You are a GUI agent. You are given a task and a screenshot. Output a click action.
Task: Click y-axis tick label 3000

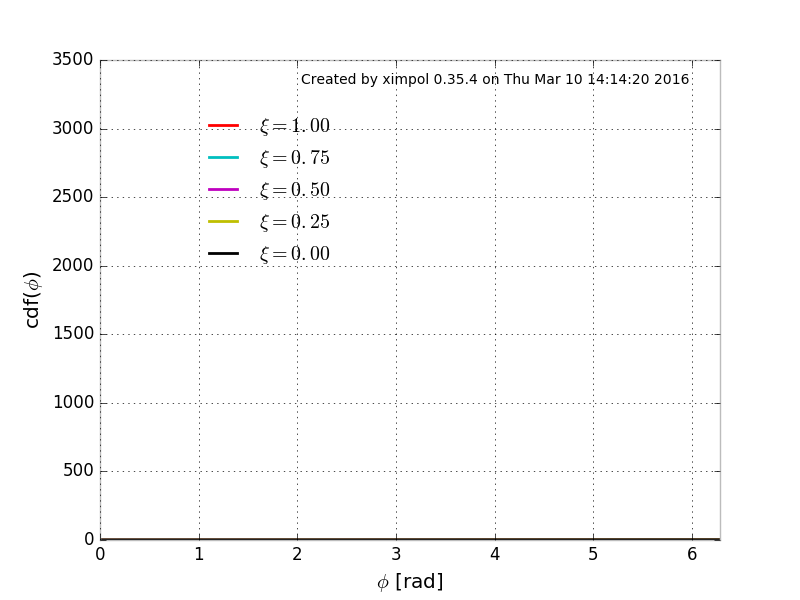click(73, 129)
